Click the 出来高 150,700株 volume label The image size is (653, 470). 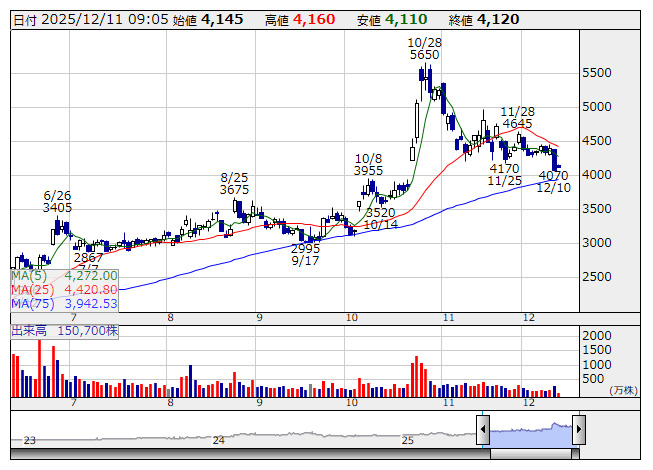click(65, 331)
